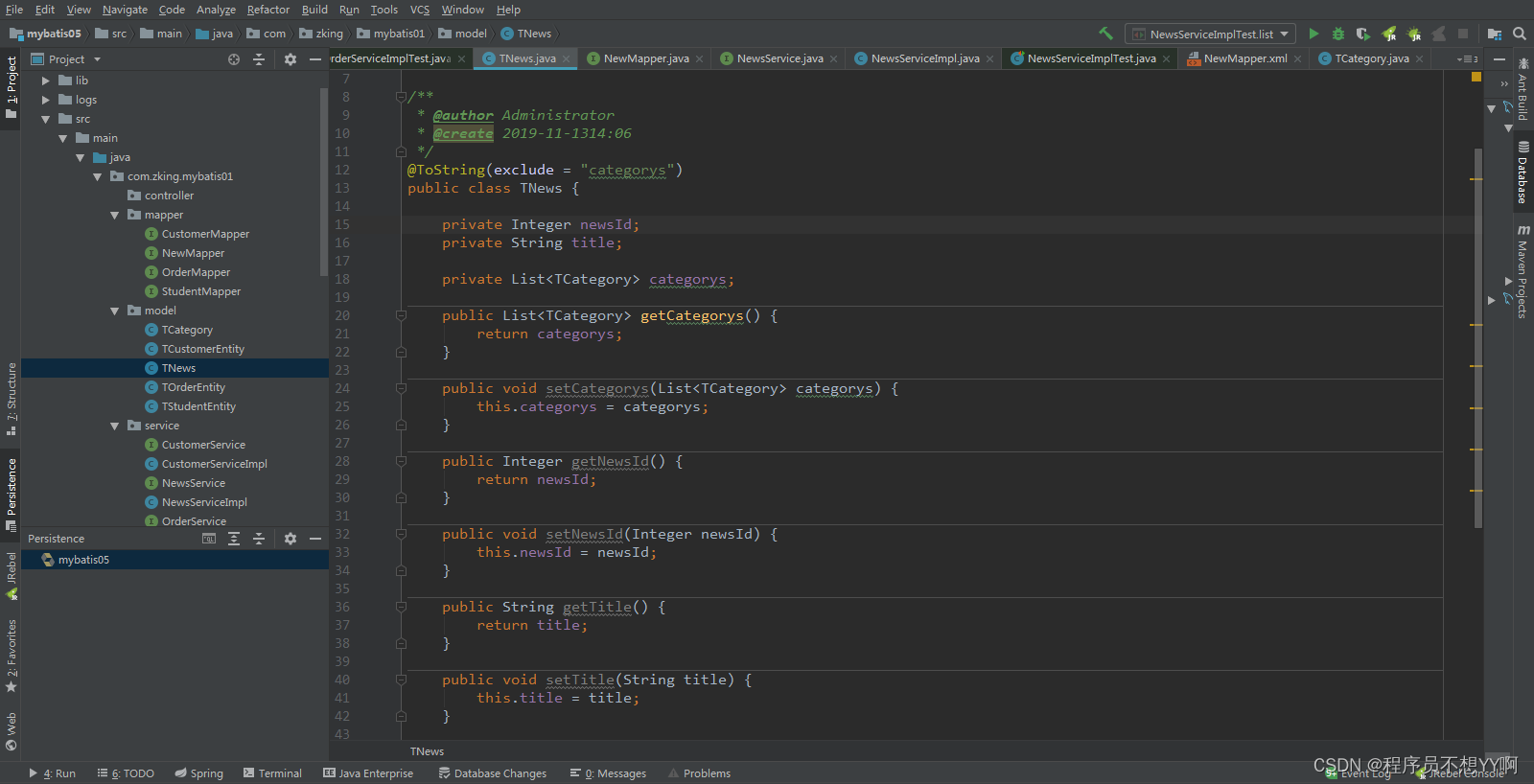Select NewsServiceImpl in project tree

(204, 502)
